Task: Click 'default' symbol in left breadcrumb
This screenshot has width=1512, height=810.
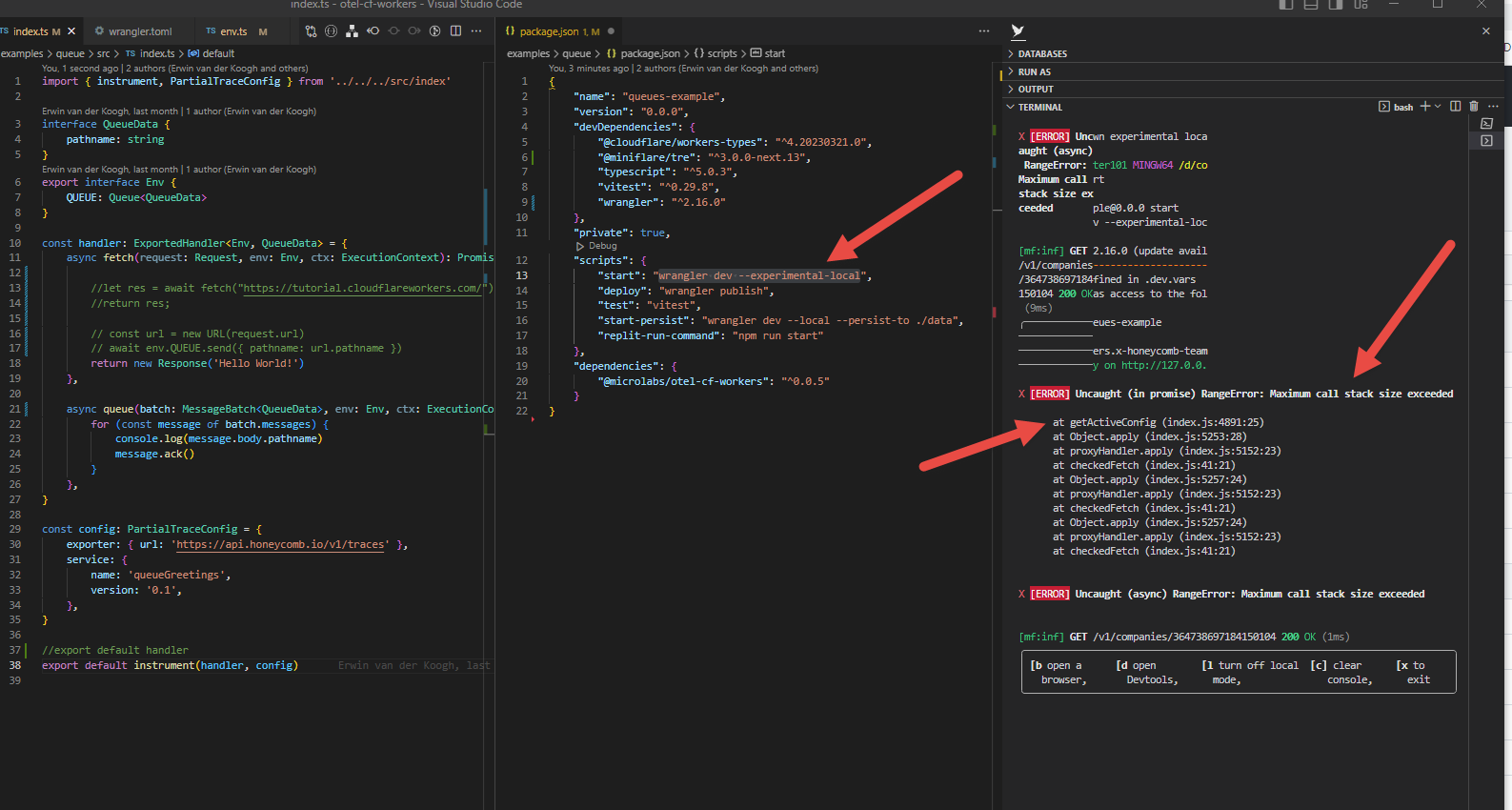Action: (x=218, y=53)
